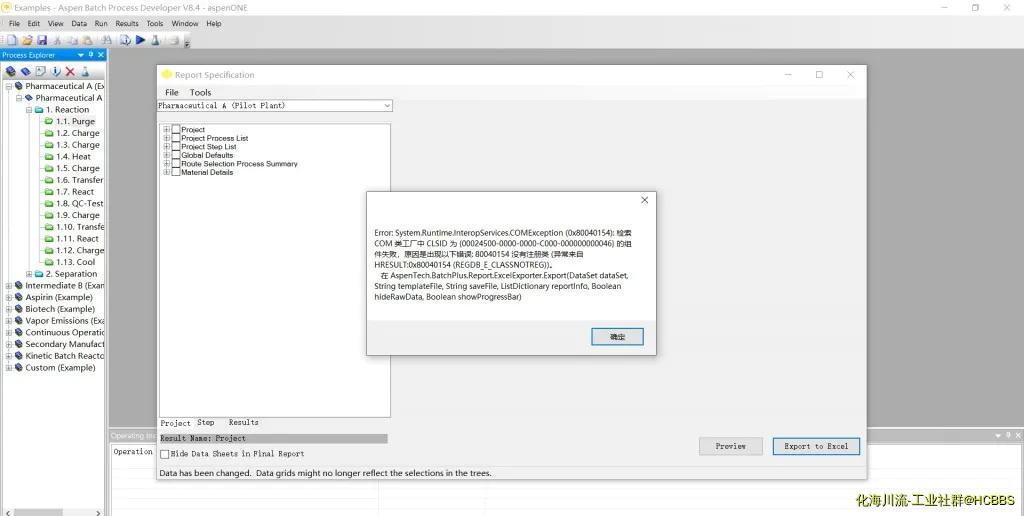Click the info icon in Process Explorer toolbar

coord(56,71)
